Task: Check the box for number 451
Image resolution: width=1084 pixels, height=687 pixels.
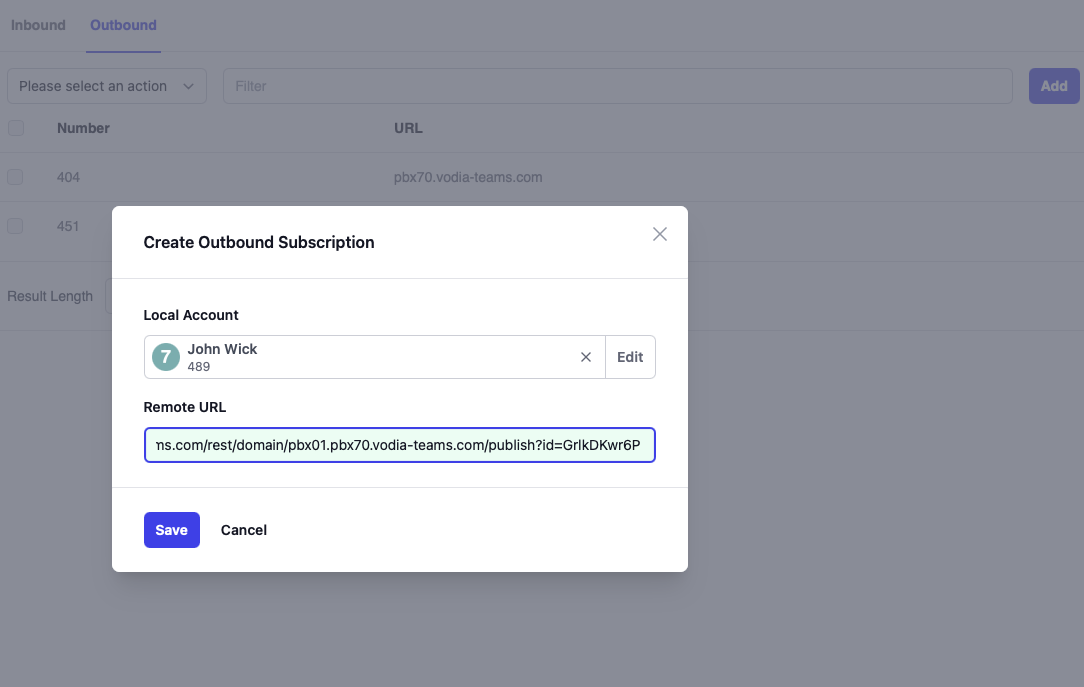Action: pos(15,226)
